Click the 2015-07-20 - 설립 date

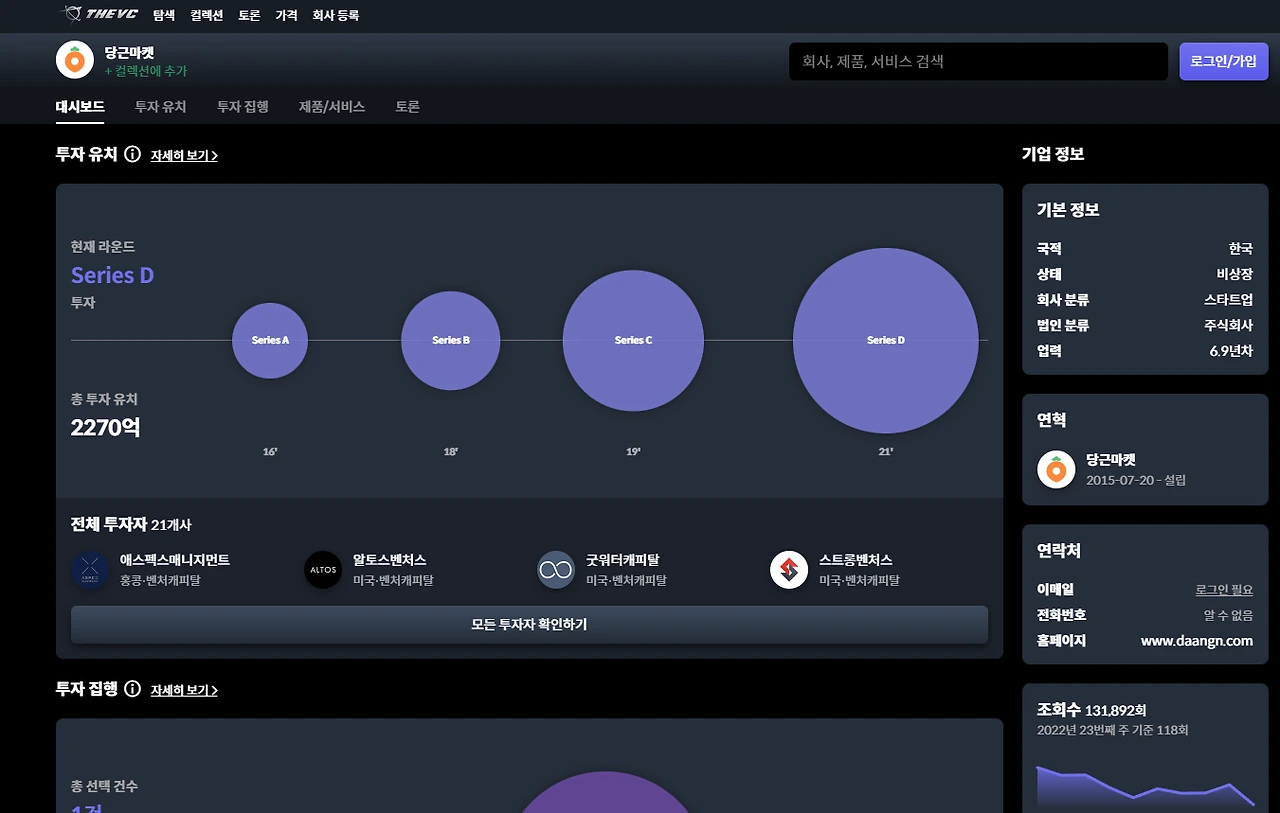(1136, 480)
